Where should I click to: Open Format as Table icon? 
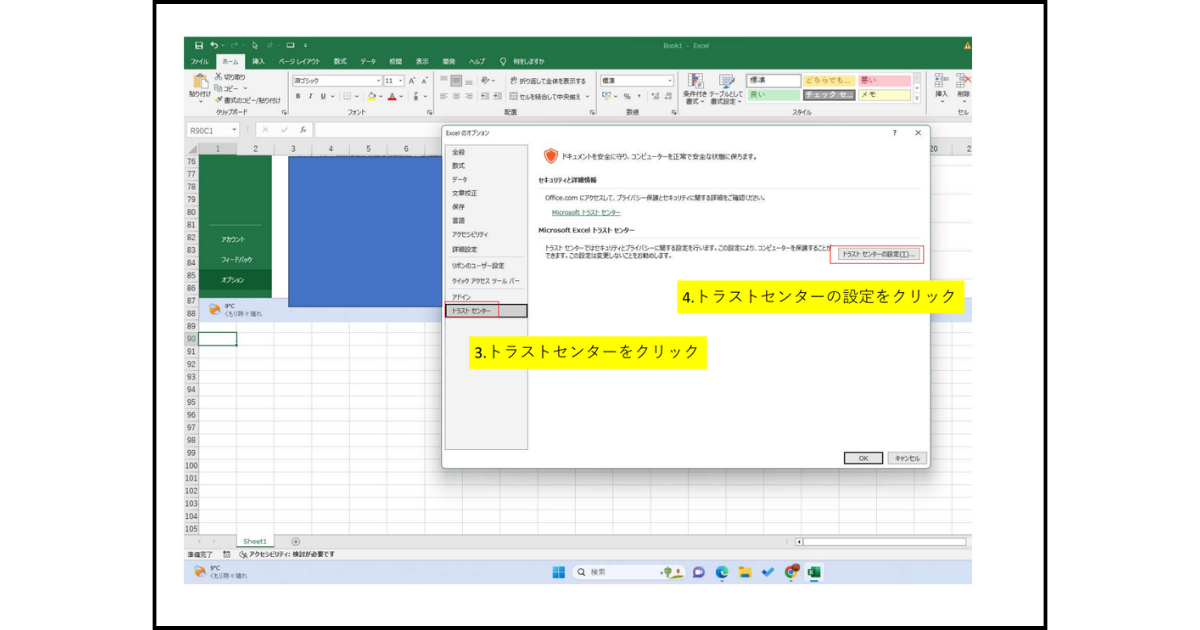click(726, 81)
